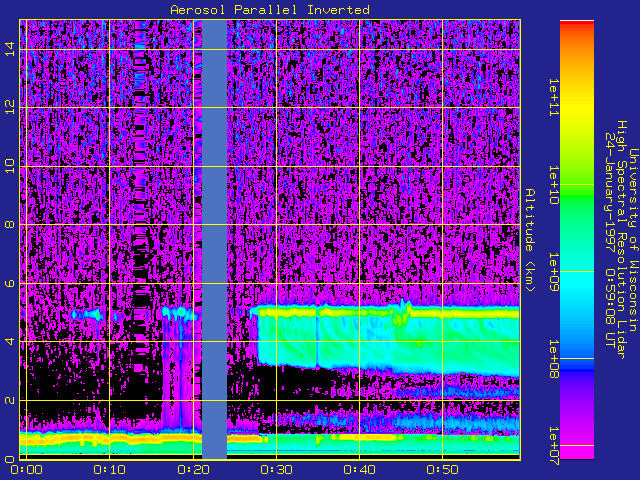This screenshot has width=640, height=480.
Task: Click the altitude axis label 14
Action: point(10,49)
